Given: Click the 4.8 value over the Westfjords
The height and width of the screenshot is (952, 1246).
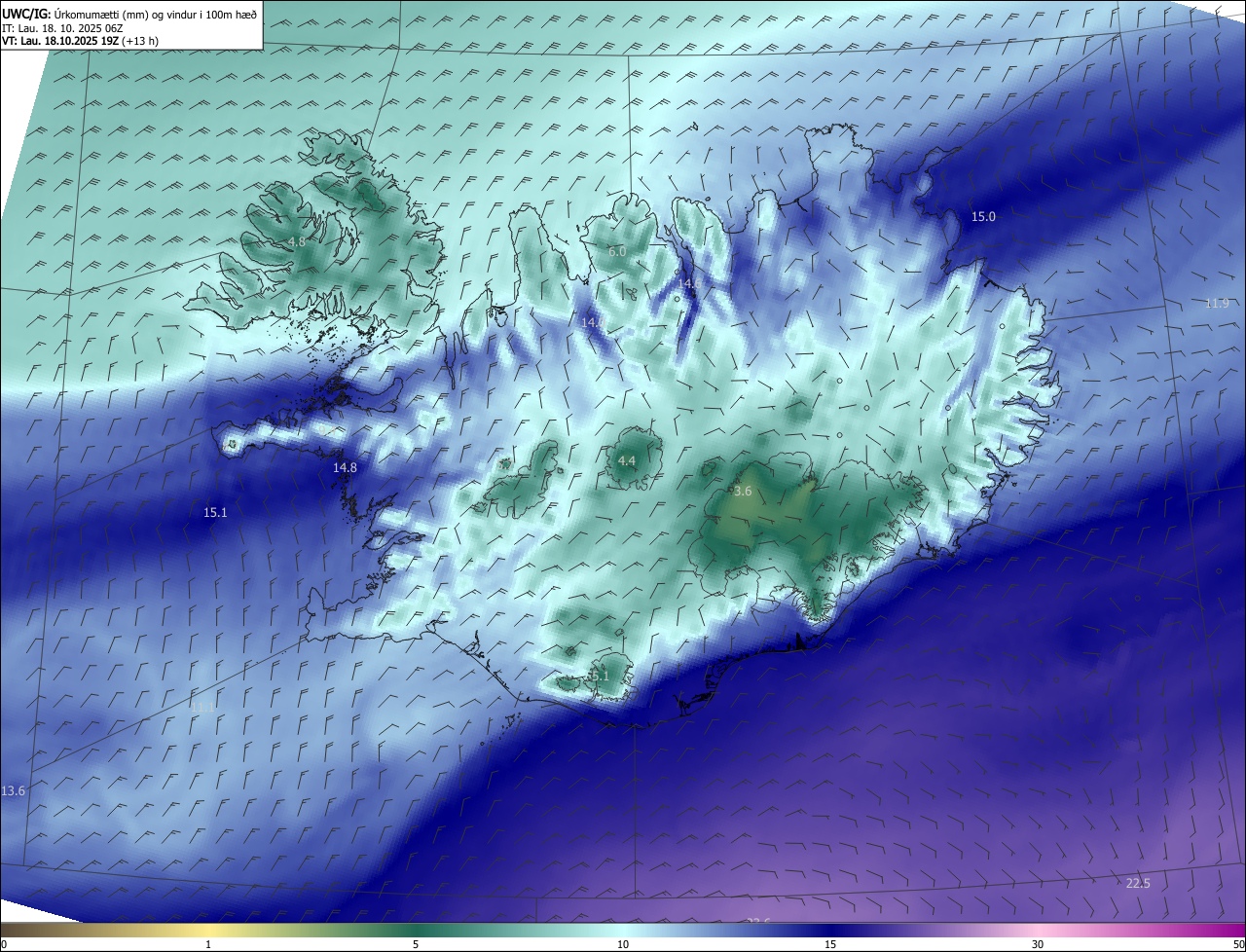Looking at the screenshot, I should (x=297, y=241).
